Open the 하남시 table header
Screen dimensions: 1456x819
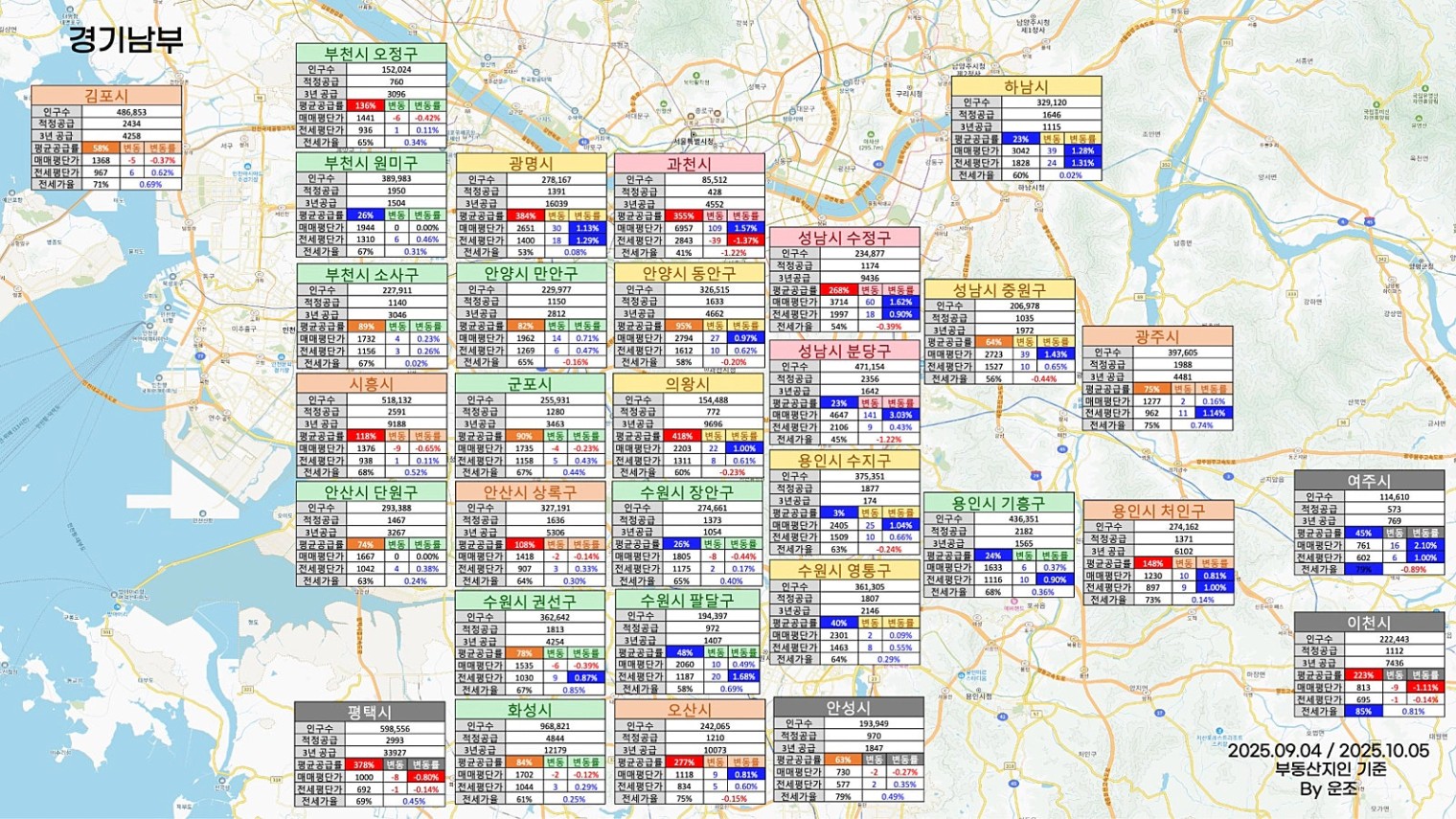tap(1026, 87)
